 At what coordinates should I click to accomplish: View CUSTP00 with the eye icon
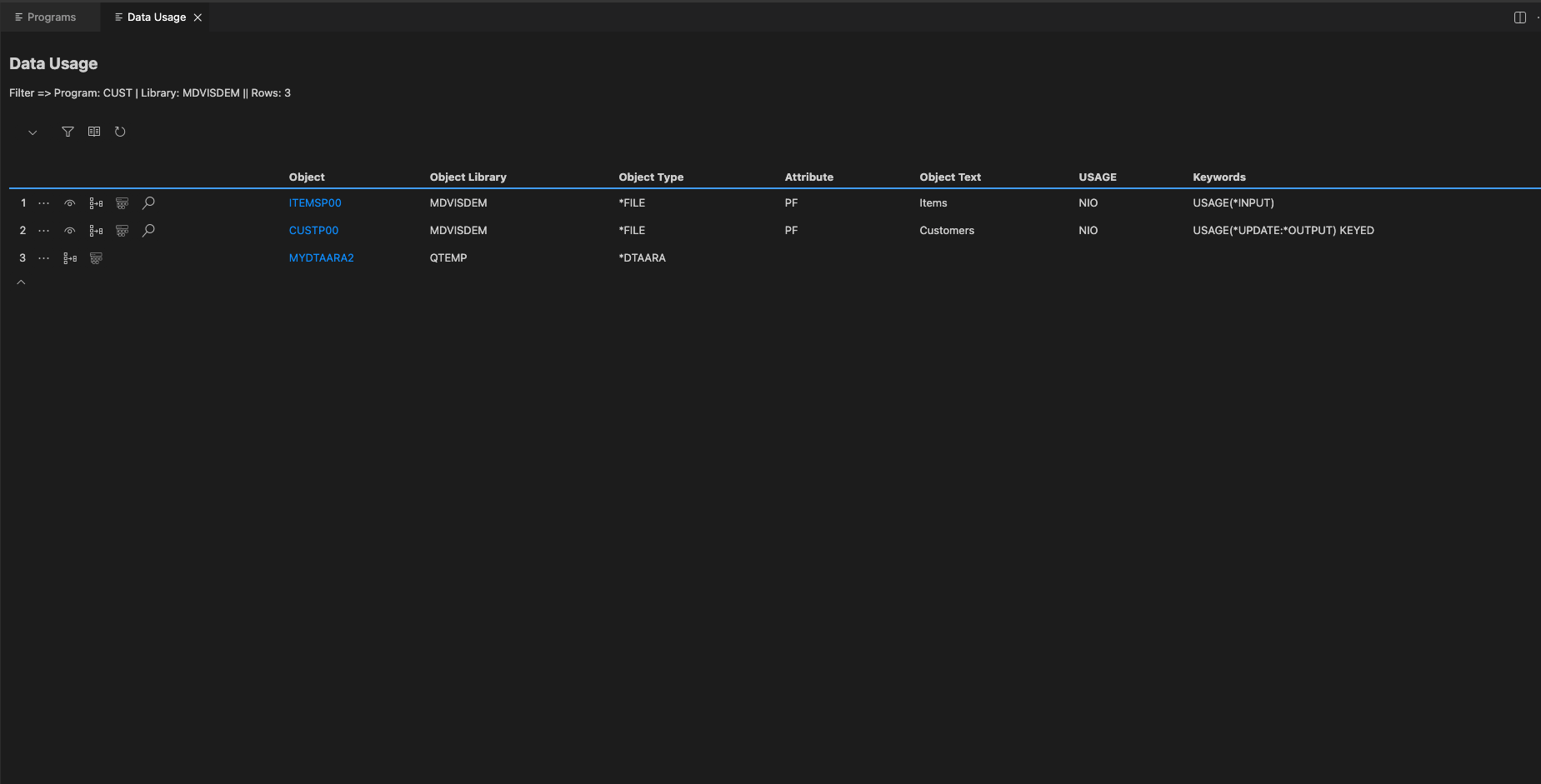point(70,231)
